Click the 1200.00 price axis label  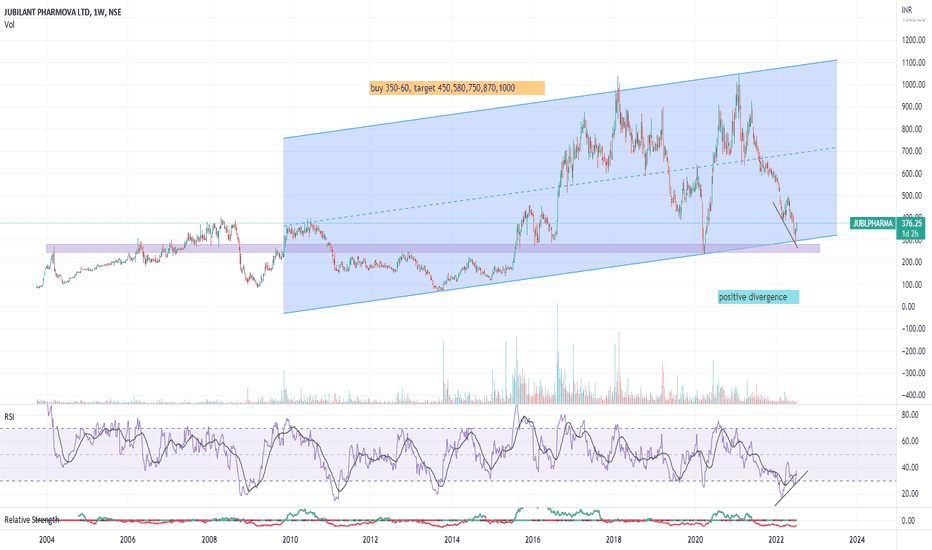914,40
